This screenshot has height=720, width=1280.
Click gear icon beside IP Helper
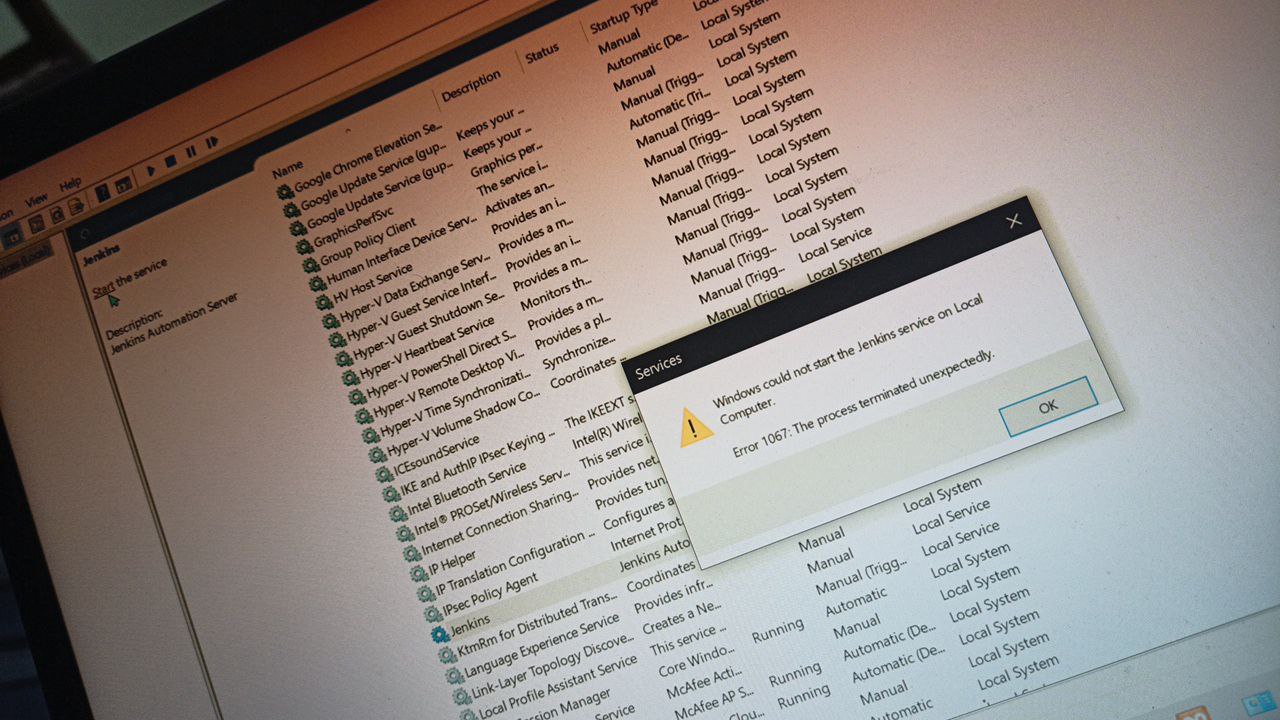coord(419,574)
